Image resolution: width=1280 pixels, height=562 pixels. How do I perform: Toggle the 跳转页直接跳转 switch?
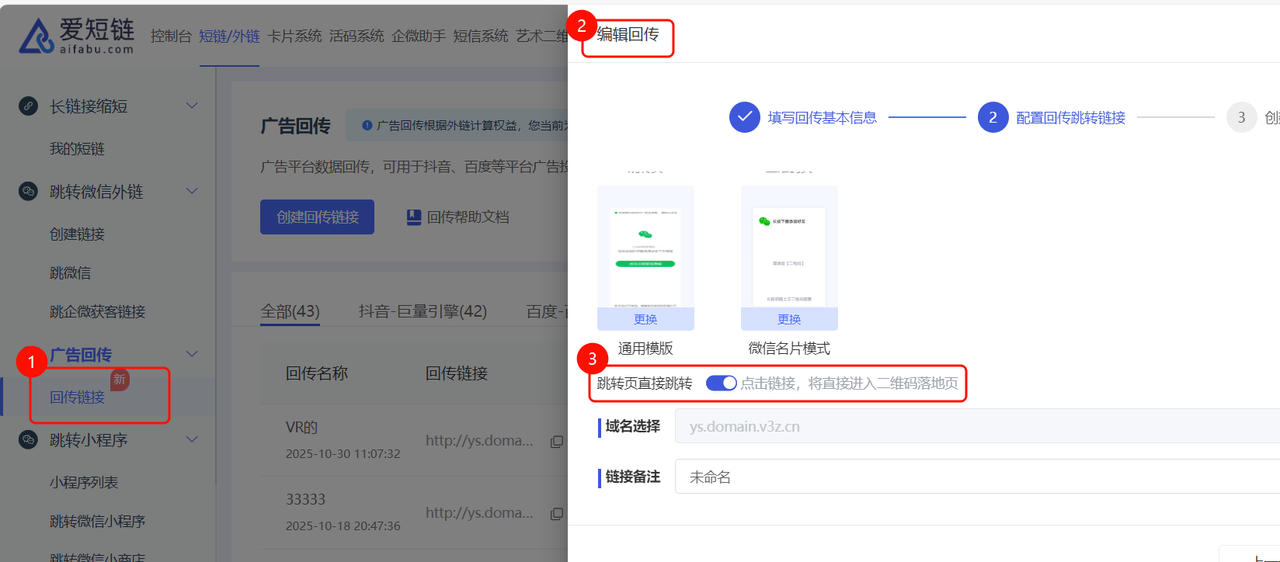tap(721, 383)
